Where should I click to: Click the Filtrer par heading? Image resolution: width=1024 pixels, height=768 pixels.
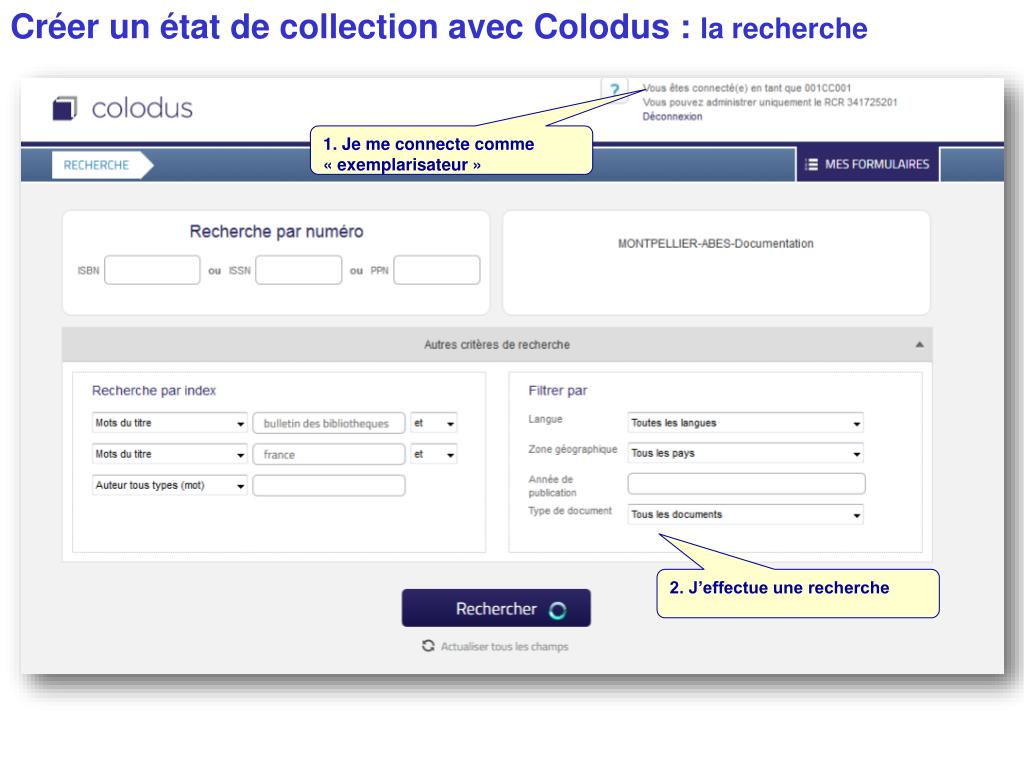[558, 391]
